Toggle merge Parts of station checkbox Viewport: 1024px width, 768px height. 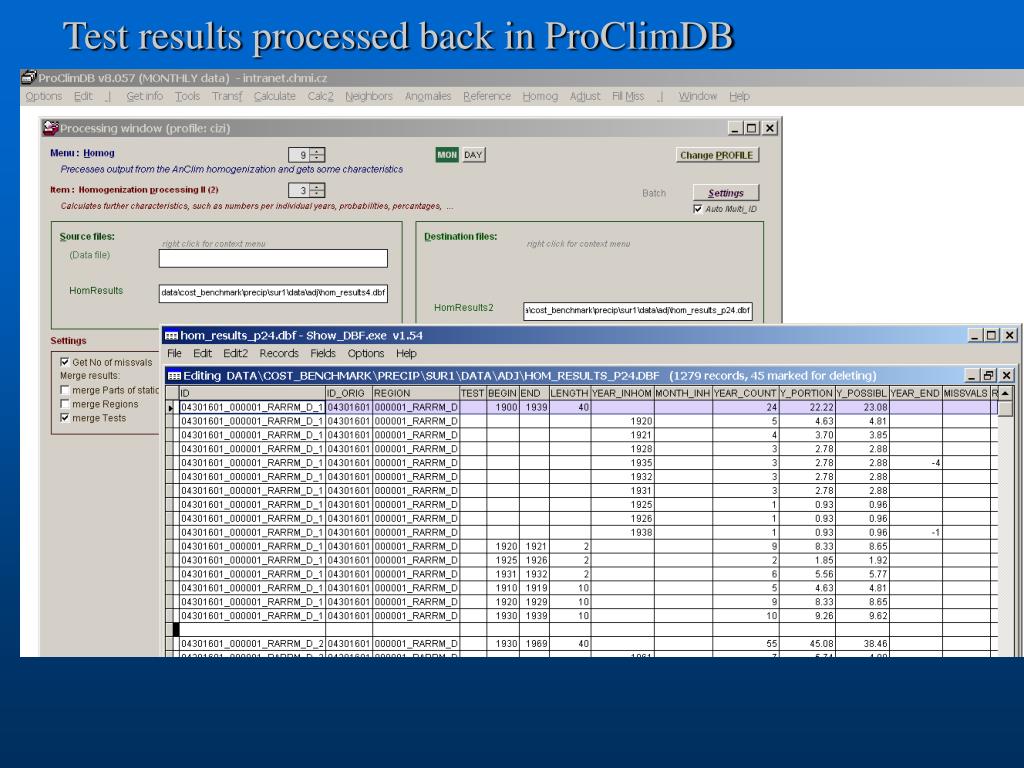65,390
